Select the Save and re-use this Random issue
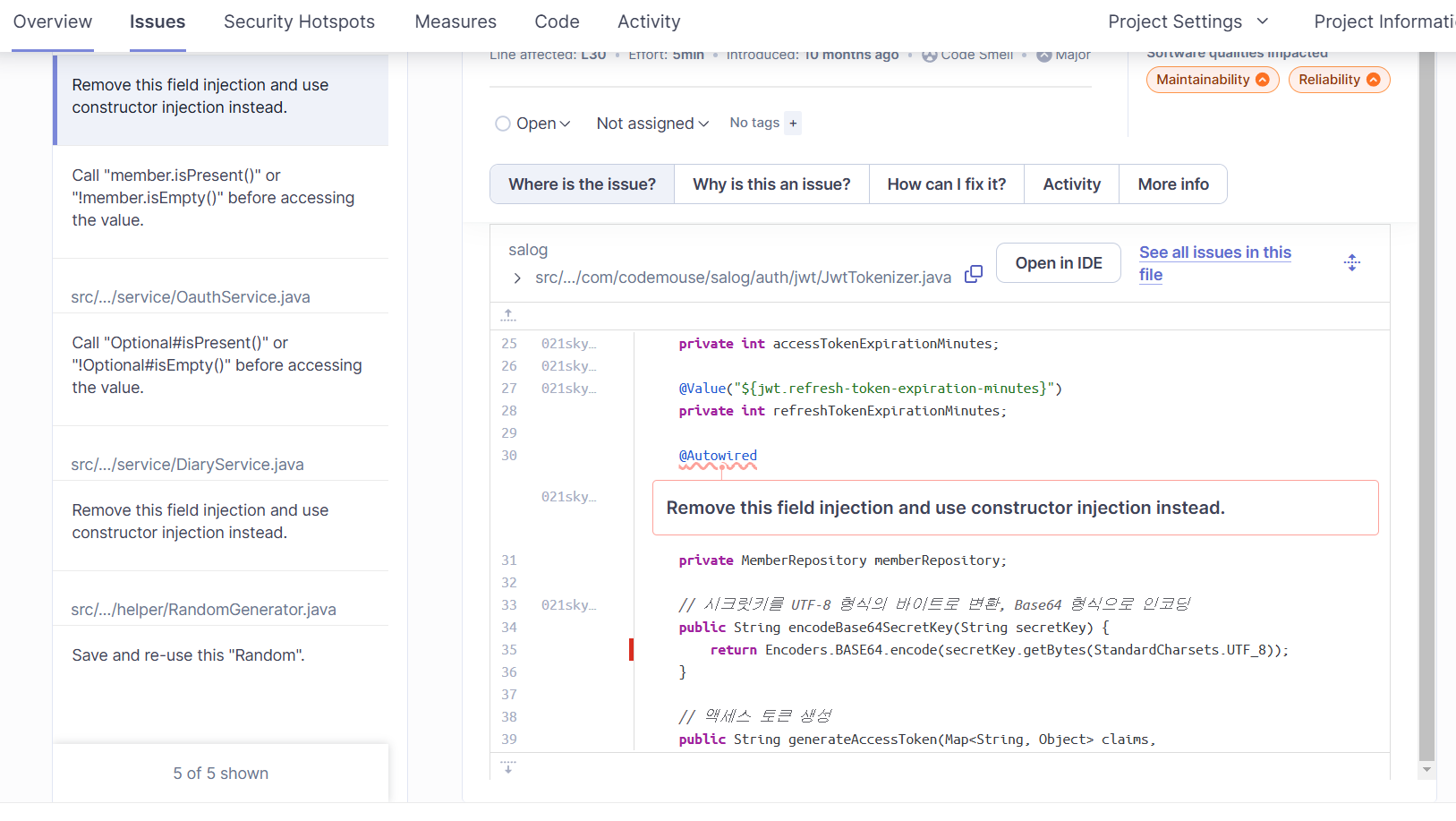This screenshot has width=1456, height=821. [221, 655]
